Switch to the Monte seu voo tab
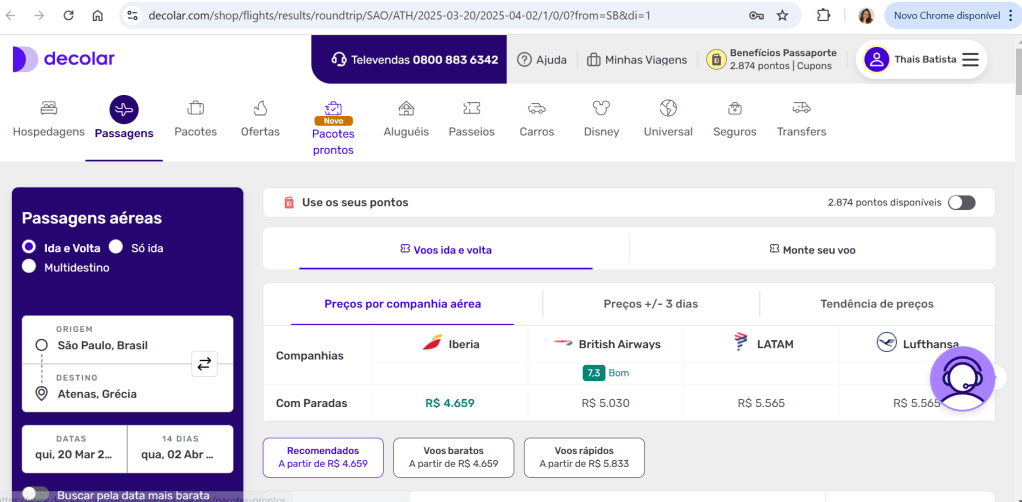1022x502 pixels. pyautogui.click(x=812, y=250)
